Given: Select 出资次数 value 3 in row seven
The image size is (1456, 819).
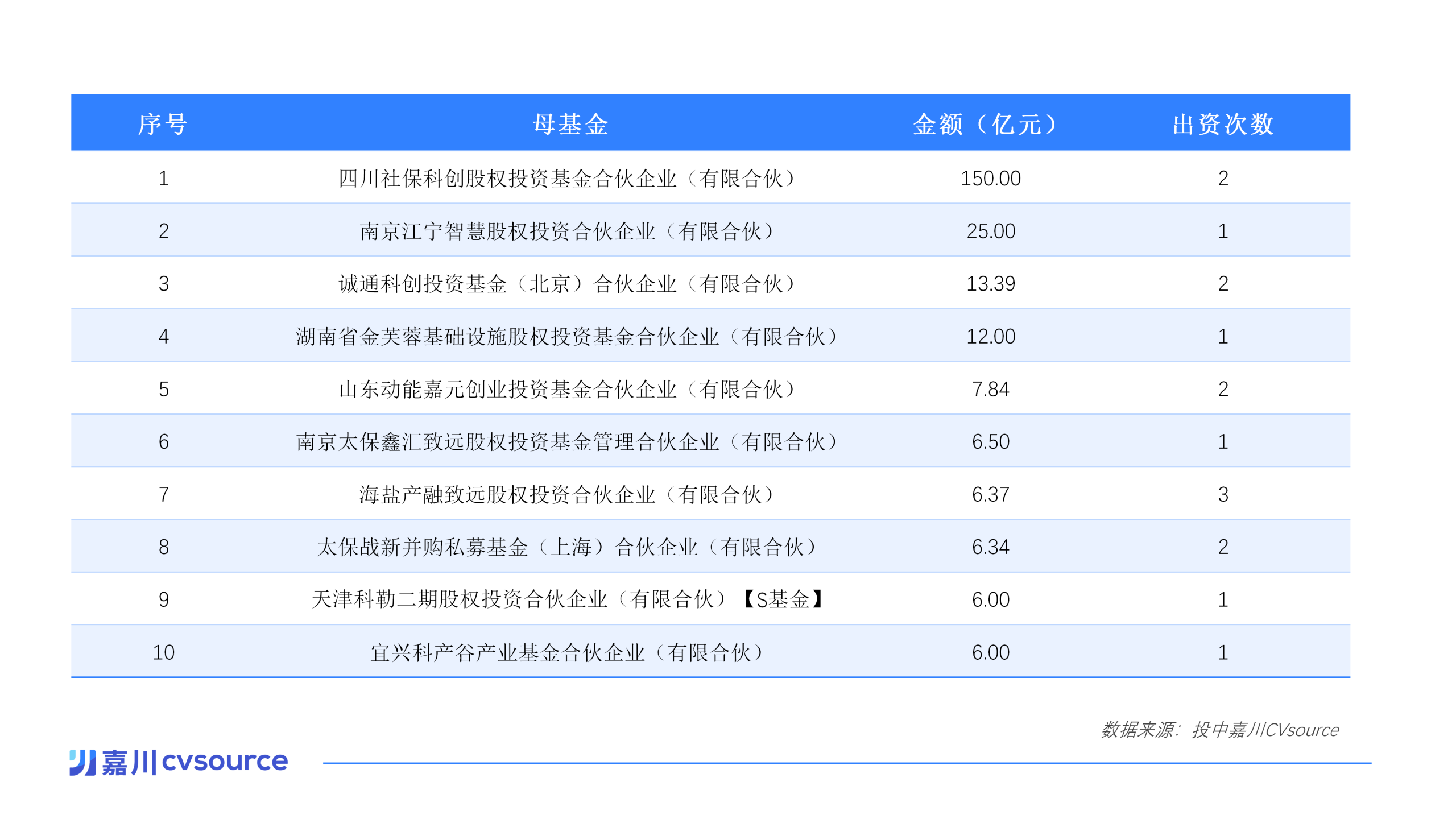Looking at the screenshot, I should click(x=1223, y=495).
